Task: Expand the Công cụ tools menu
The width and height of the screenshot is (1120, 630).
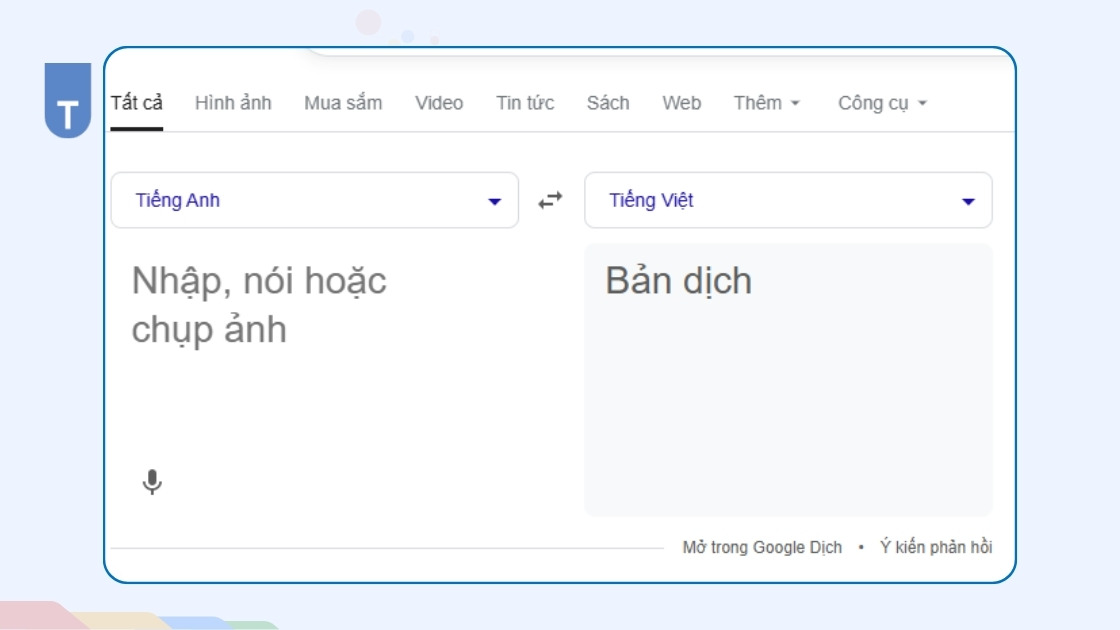Action: click(882, 103)
